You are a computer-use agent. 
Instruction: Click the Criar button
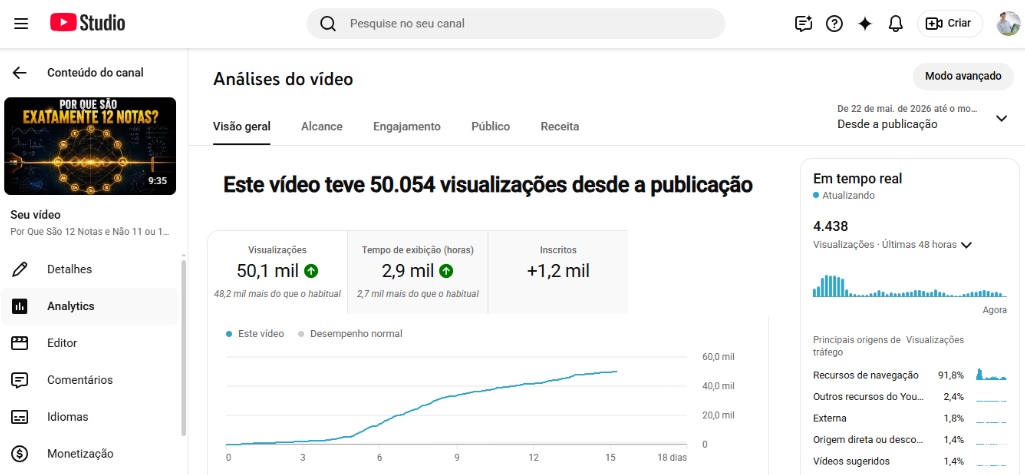(x=950, y=24)
